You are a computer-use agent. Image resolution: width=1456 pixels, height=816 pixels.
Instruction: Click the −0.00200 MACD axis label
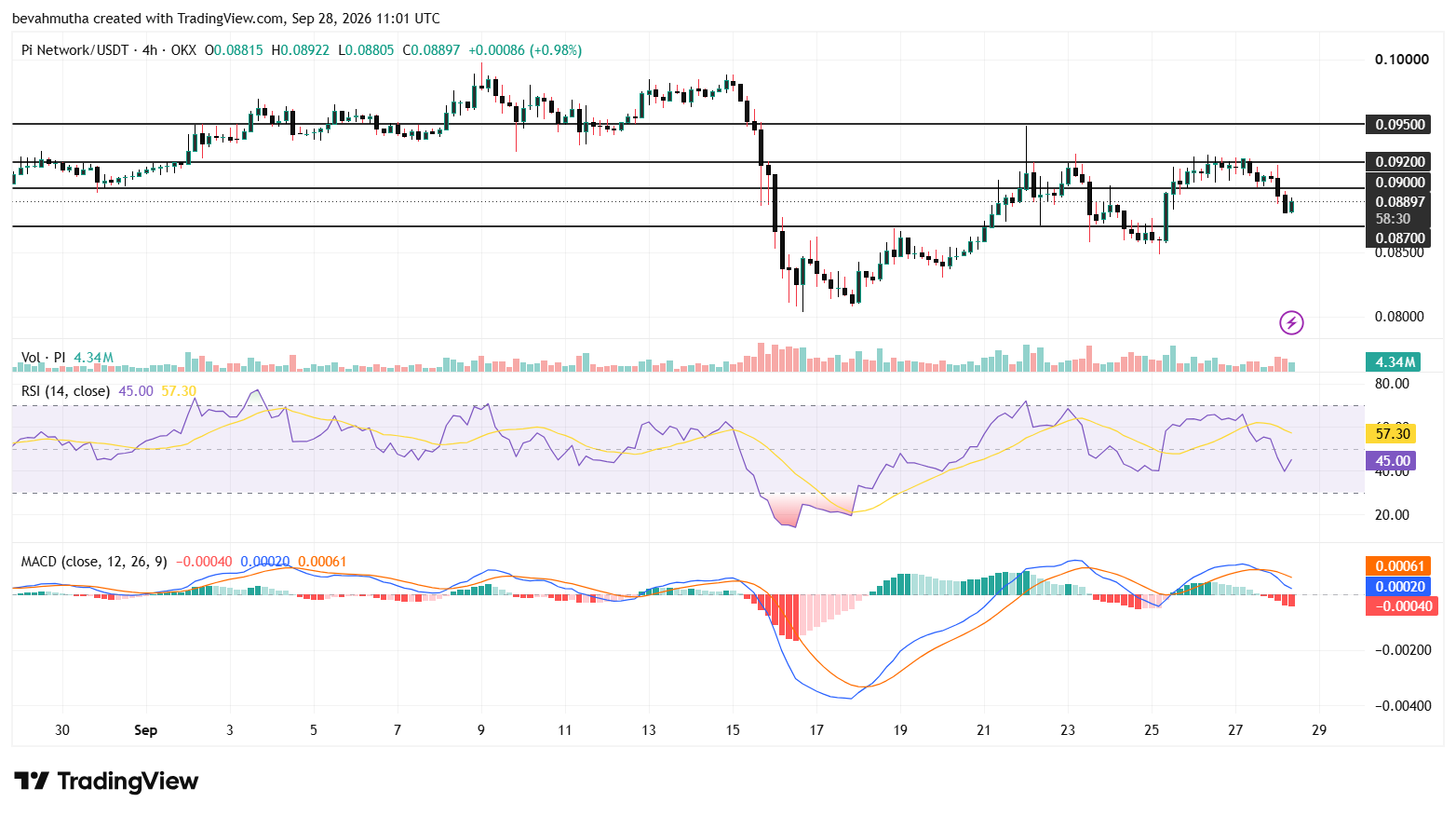coord(1402,650)
